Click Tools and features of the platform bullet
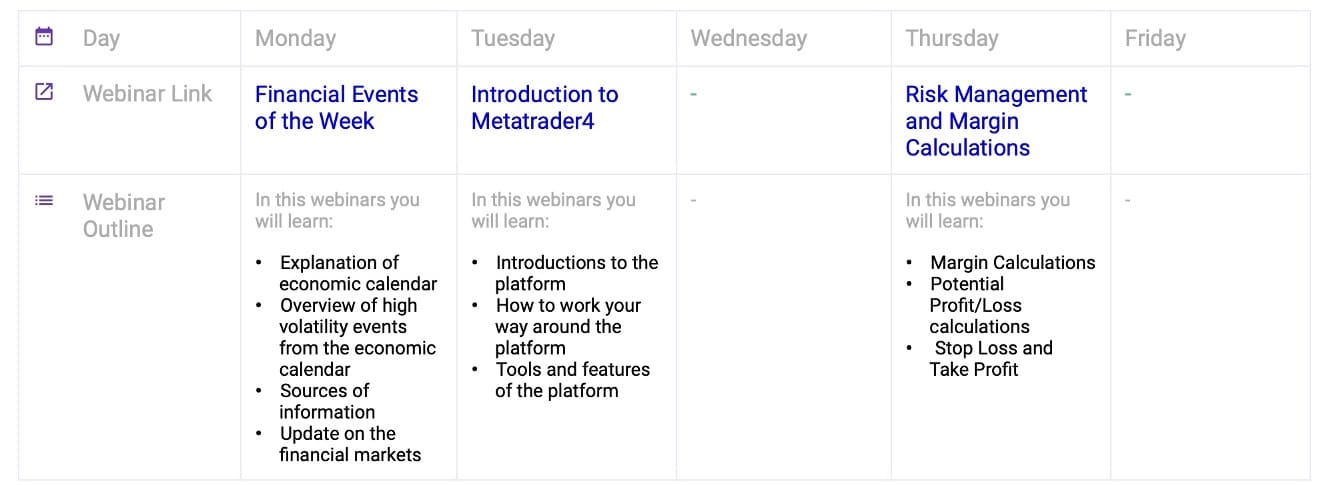This screenshot has width=1331, height=485. tap(572, 380)
